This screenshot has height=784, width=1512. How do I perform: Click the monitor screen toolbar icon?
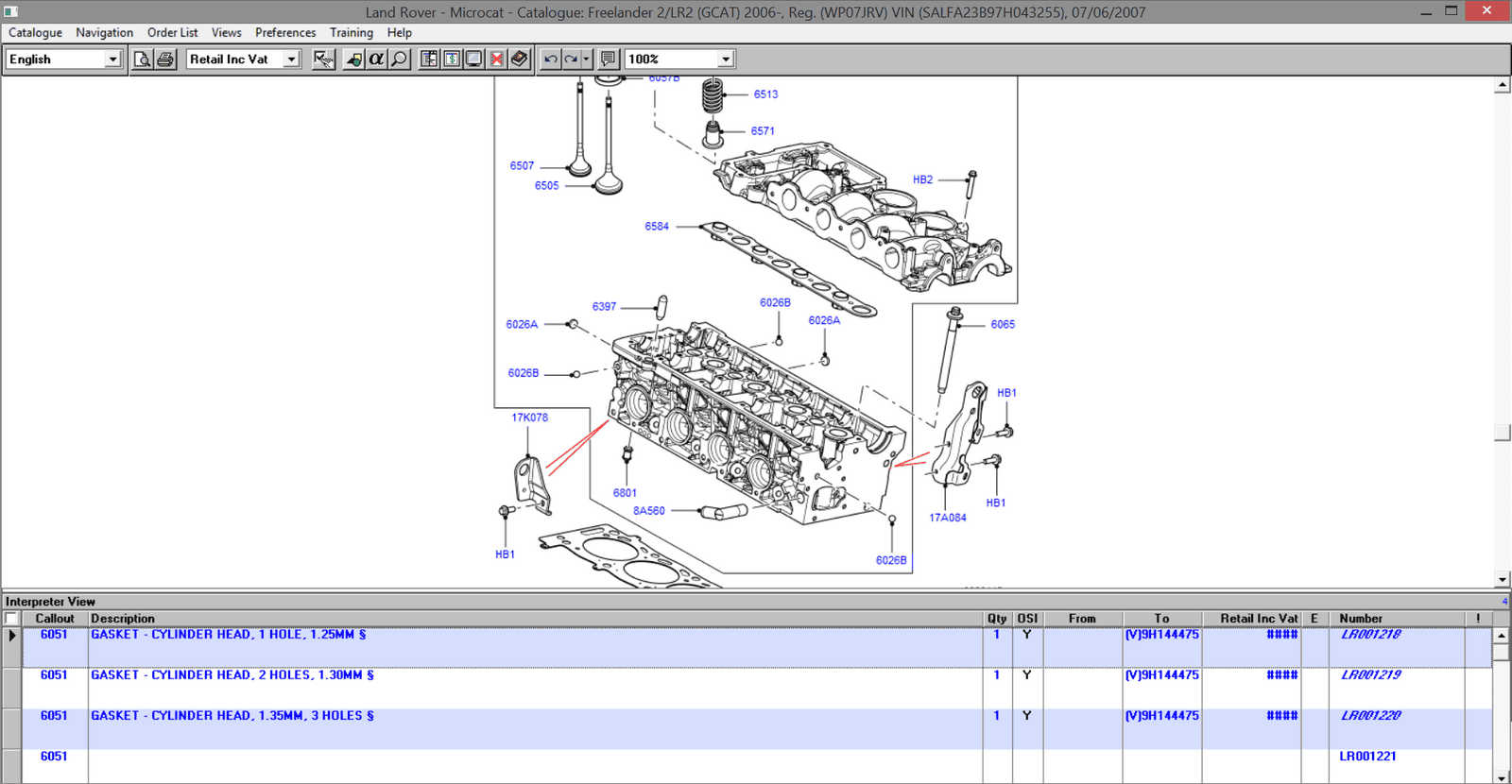coord(474,60)
